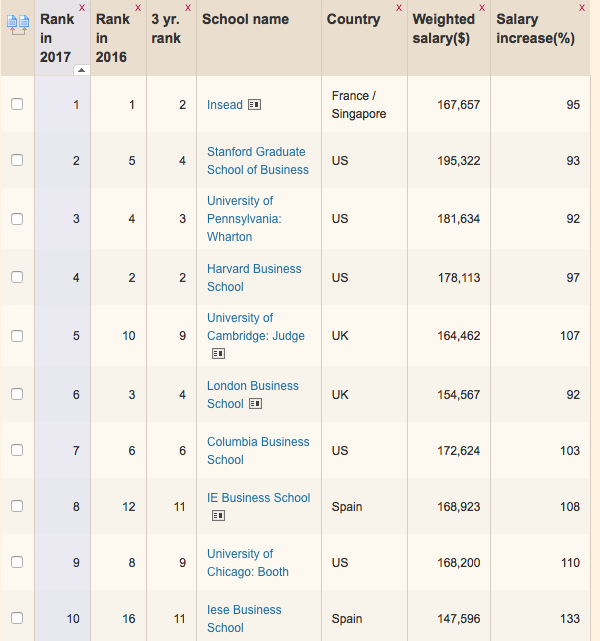The height and width of the screenshot is (641, 600).
Task: Check the IE Business School checkbox
Action: [17, 506]
